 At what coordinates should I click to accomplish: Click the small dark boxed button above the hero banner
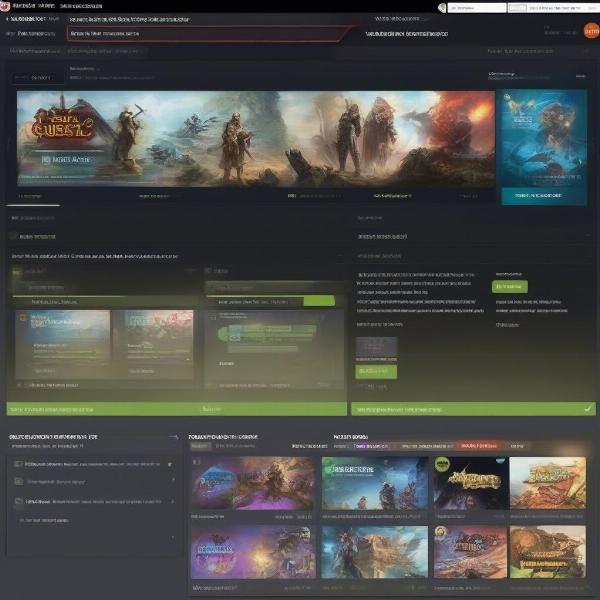click(38, 78)
